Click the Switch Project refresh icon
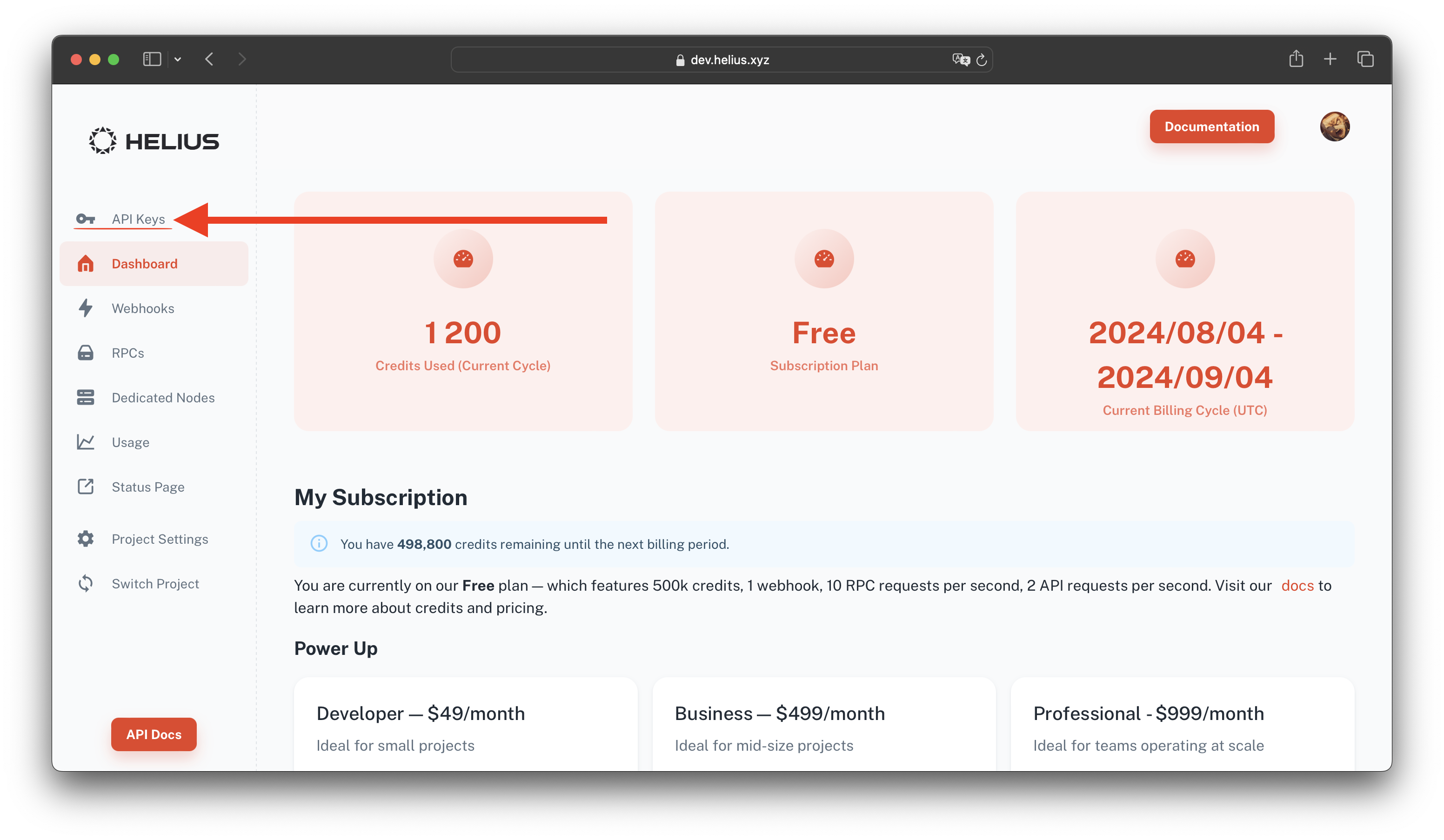The width and height of the screenshot is (1444, 840). [86, 584]
